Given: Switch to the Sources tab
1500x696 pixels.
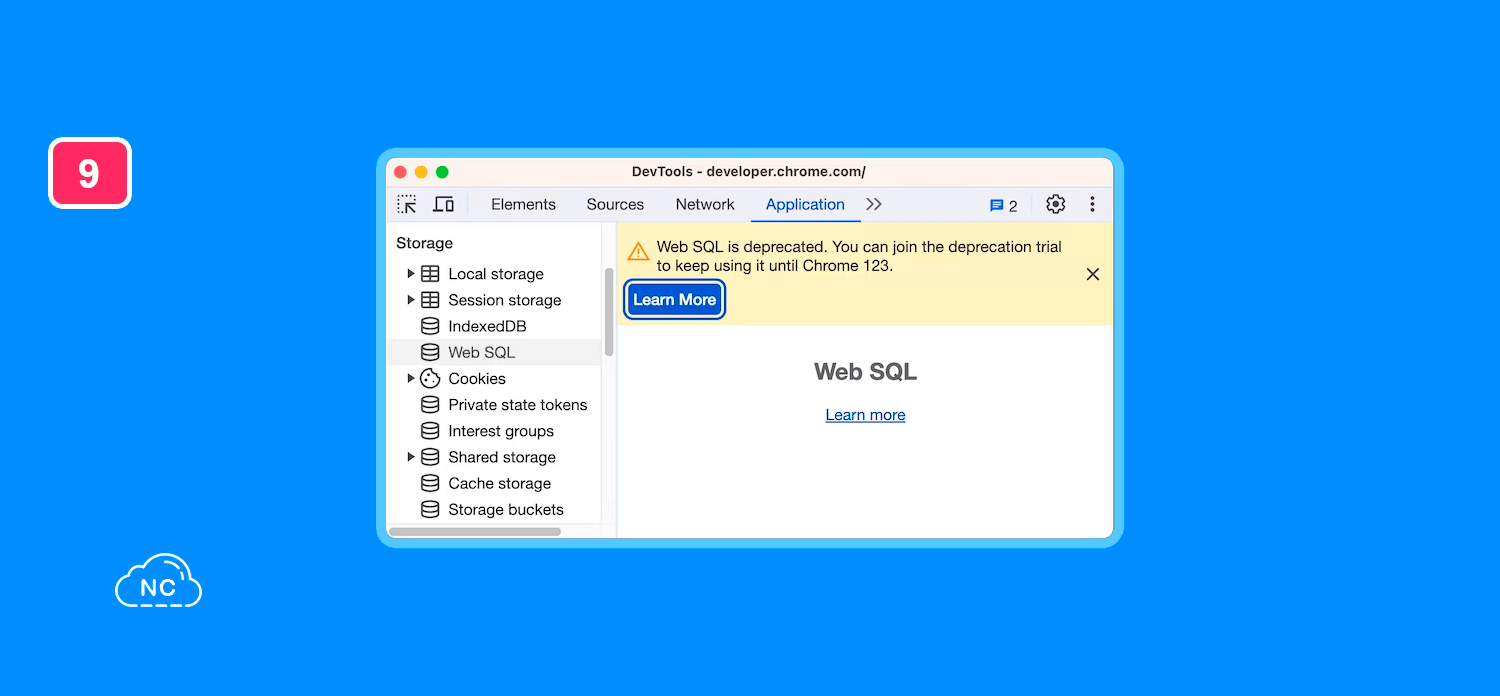Looking at the screenshot, I should [x=615, y=204].
